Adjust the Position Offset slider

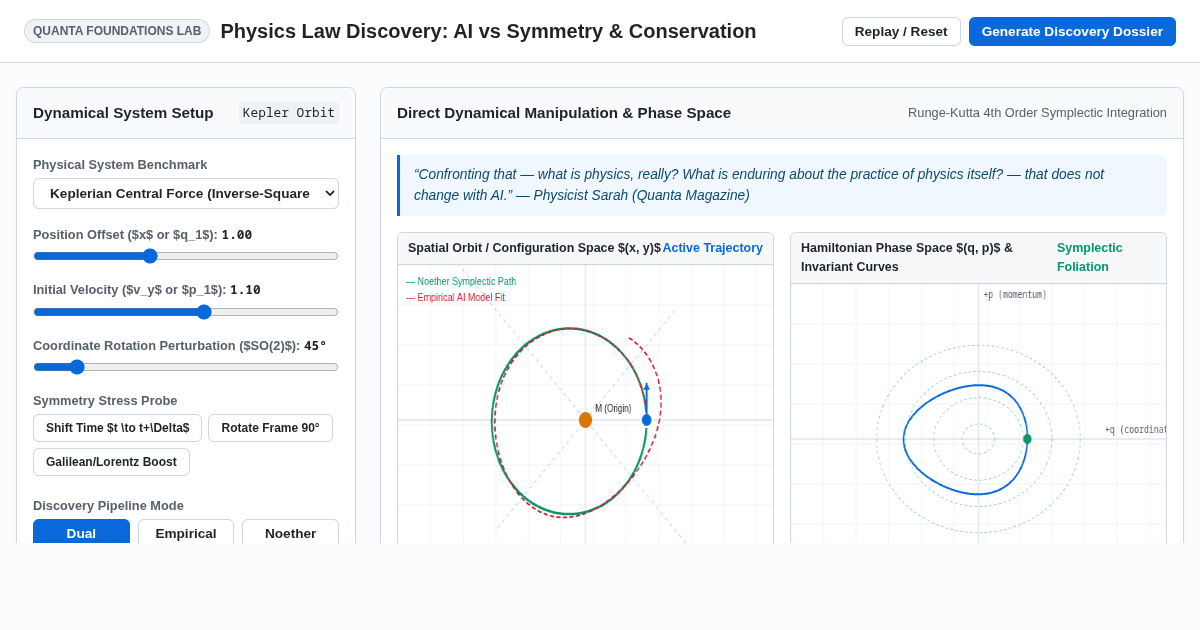[186, 256]
